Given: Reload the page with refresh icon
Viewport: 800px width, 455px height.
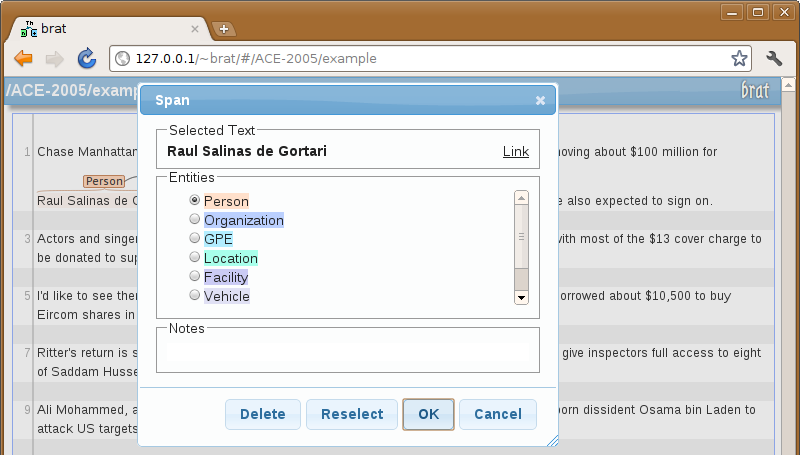Looking at the screenshot, I should tap(87, 59).
